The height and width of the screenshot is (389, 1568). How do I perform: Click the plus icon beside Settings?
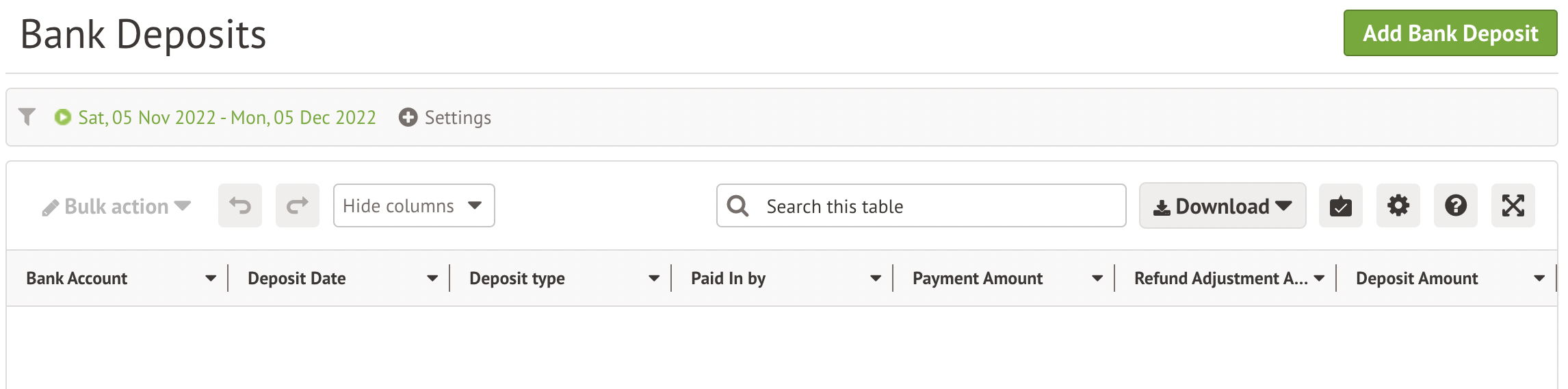click(x=408, y=117)
